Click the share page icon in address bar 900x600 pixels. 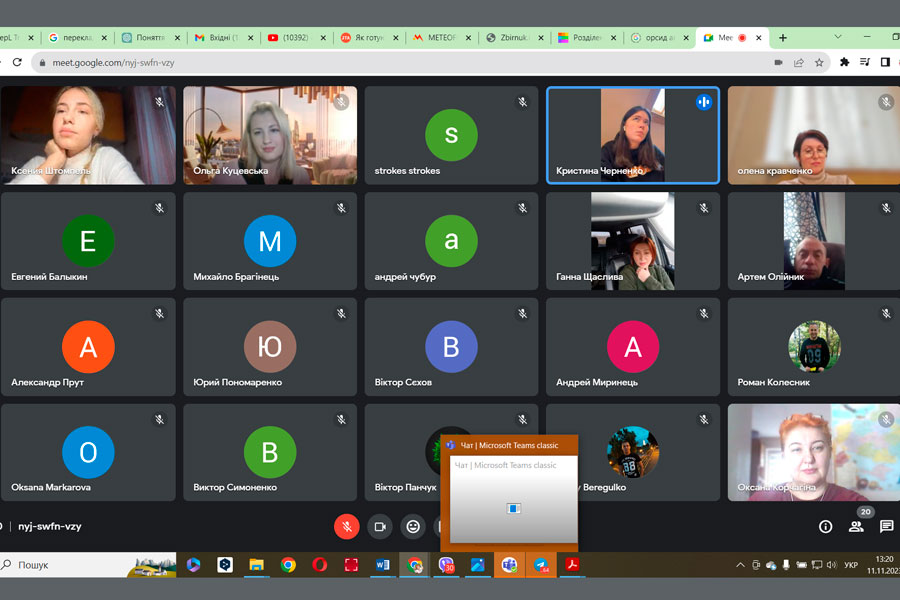point(798,63)
